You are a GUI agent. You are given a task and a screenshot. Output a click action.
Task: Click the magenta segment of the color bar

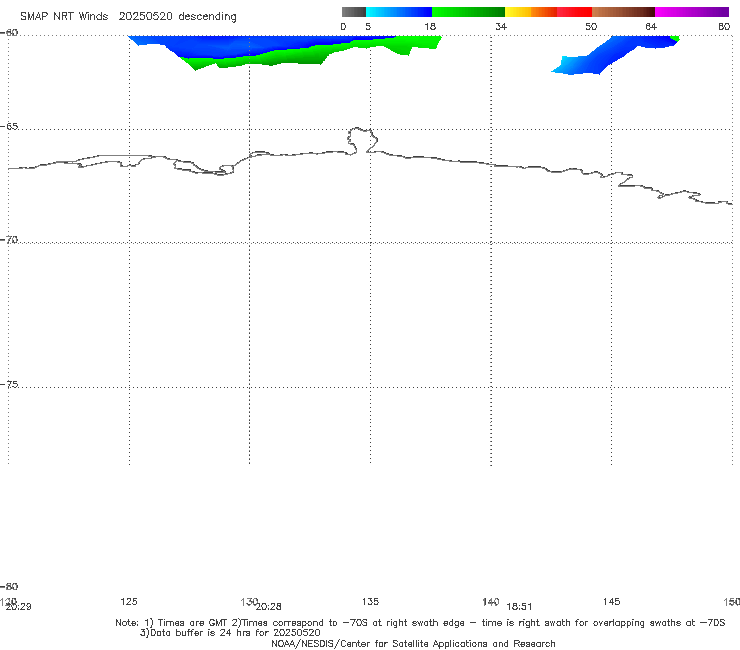[x=692, y=12]
